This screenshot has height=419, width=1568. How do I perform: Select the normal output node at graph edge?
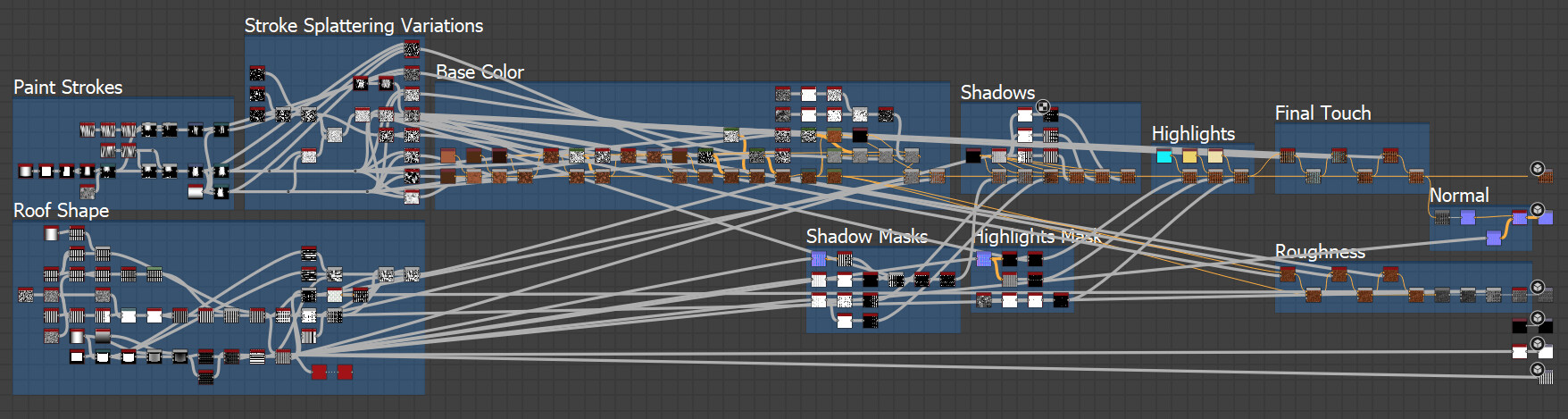[1546, 217]
